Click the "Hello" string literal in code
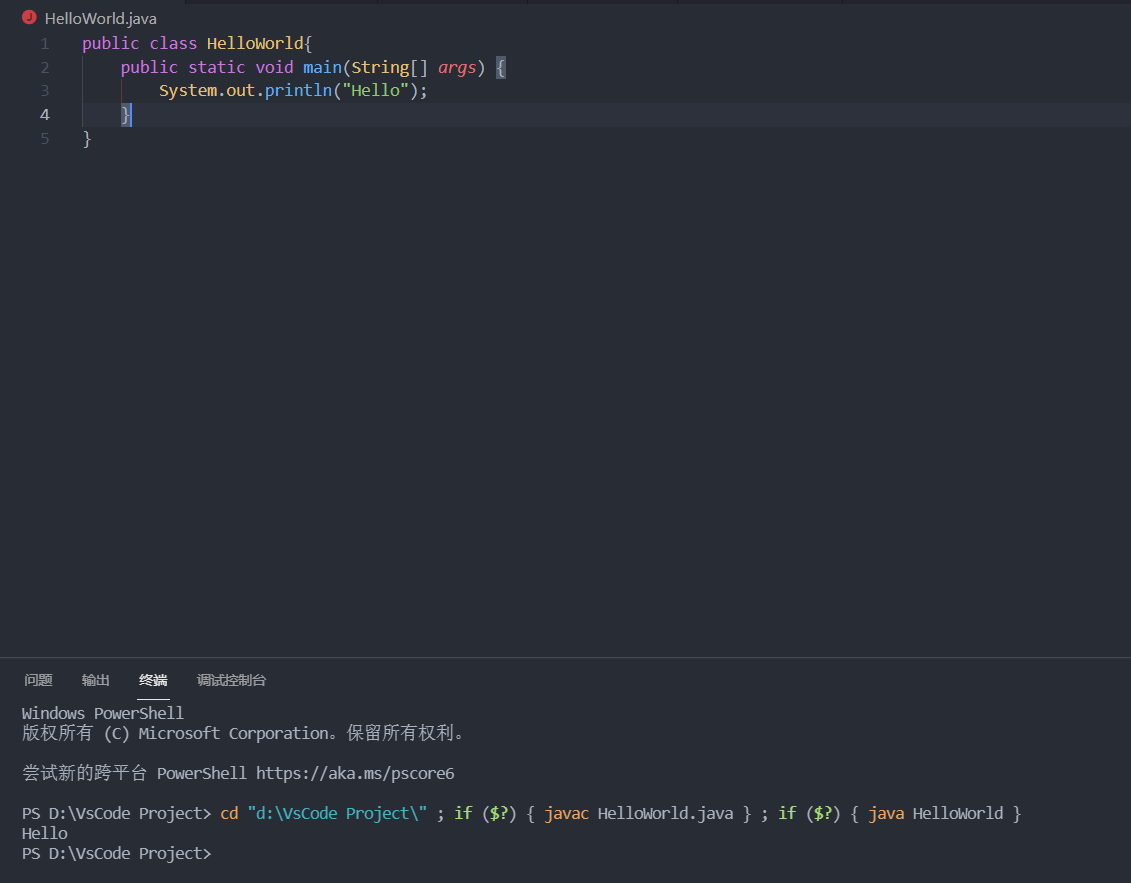Screen dimensions: 1131x883 tap(375, 90)
